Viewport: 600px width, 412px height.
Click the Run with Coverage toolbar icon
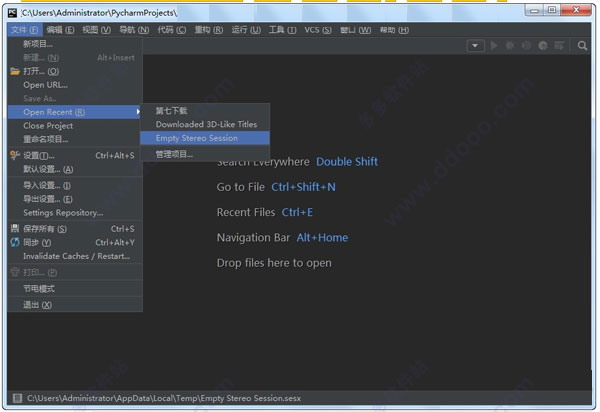(526, 46)
